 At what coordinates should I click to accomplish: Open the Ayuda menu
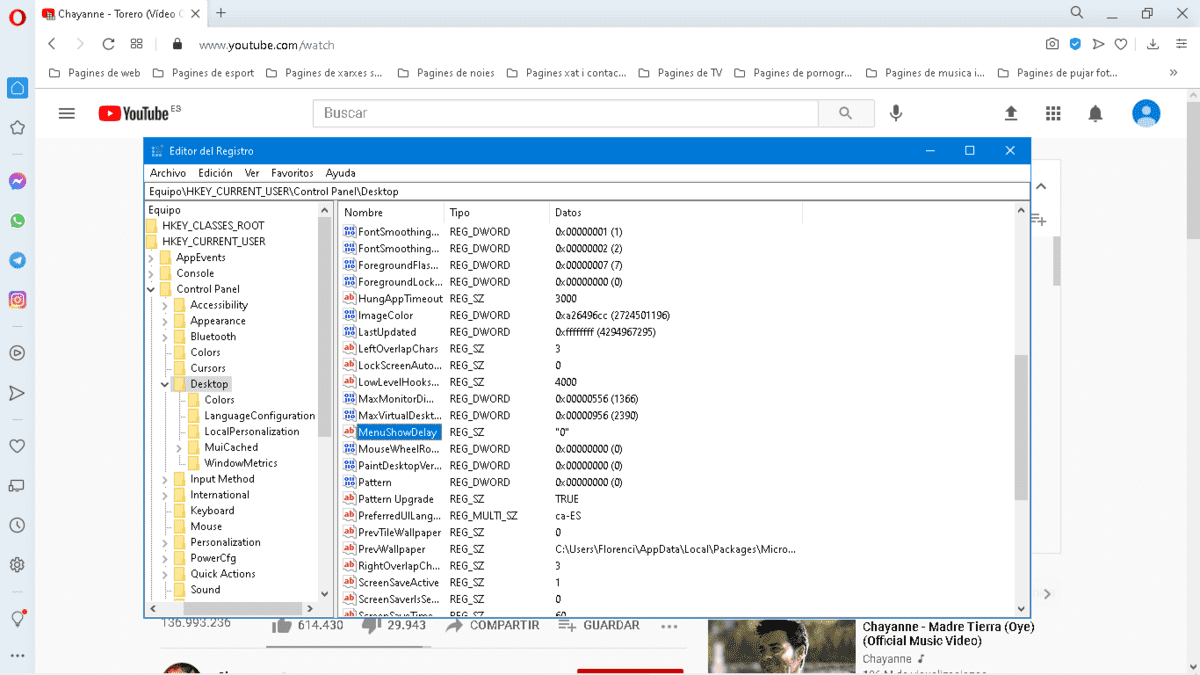pos(341,173)
